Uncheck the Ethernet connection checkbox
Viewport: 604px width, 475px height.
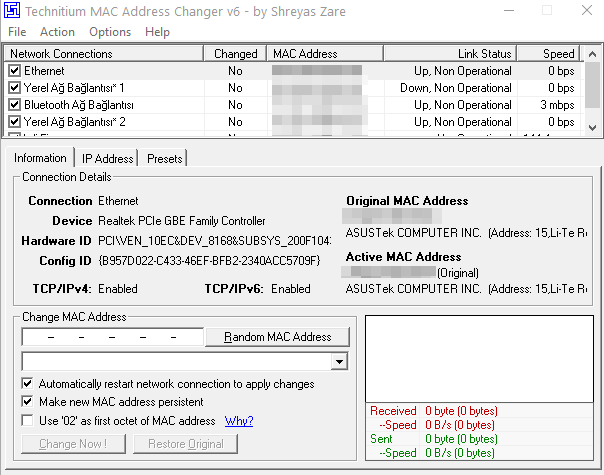(x=14, y=71)
